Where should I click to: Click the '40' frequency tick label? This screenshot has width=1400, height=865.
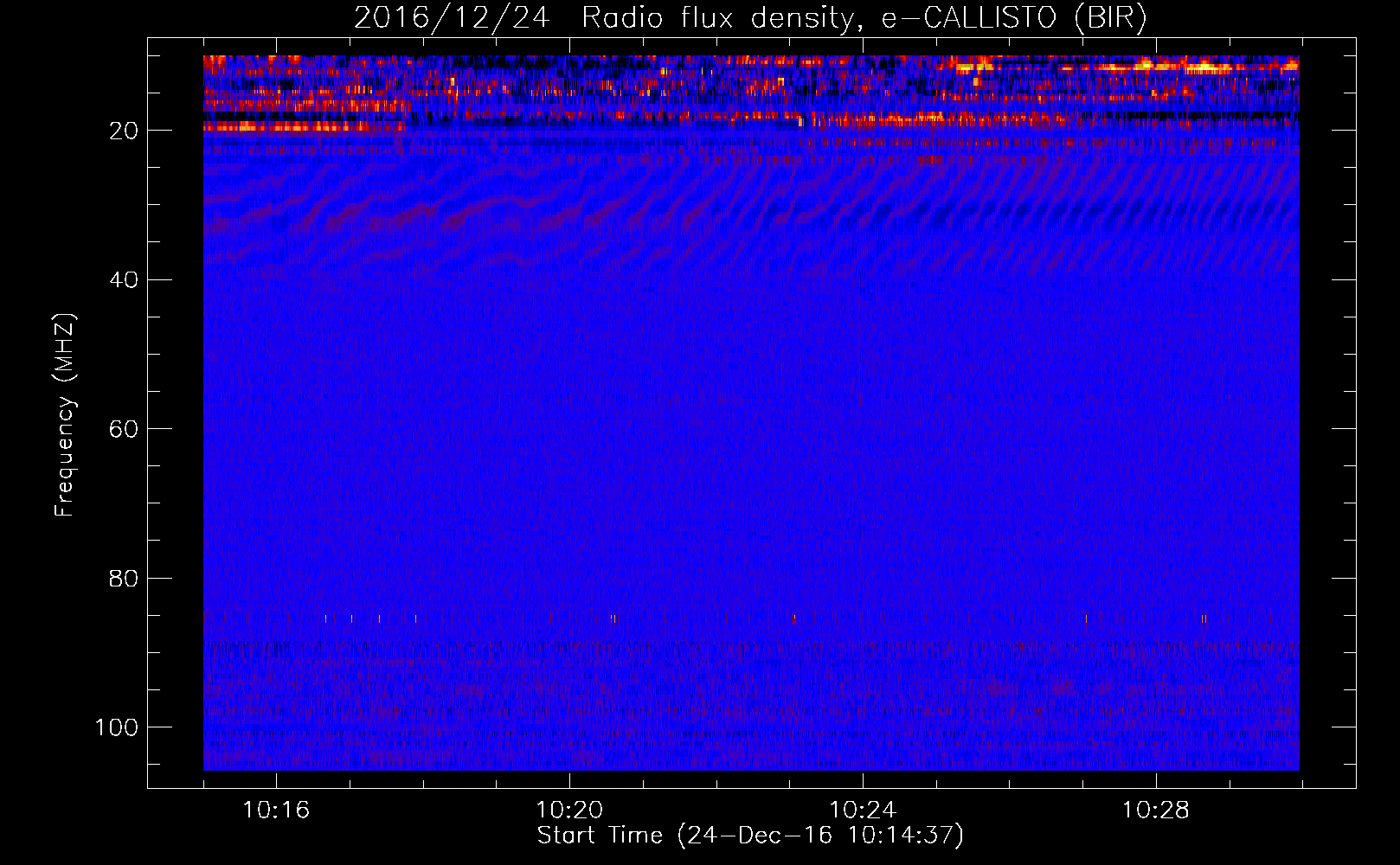tap(124, 280)
